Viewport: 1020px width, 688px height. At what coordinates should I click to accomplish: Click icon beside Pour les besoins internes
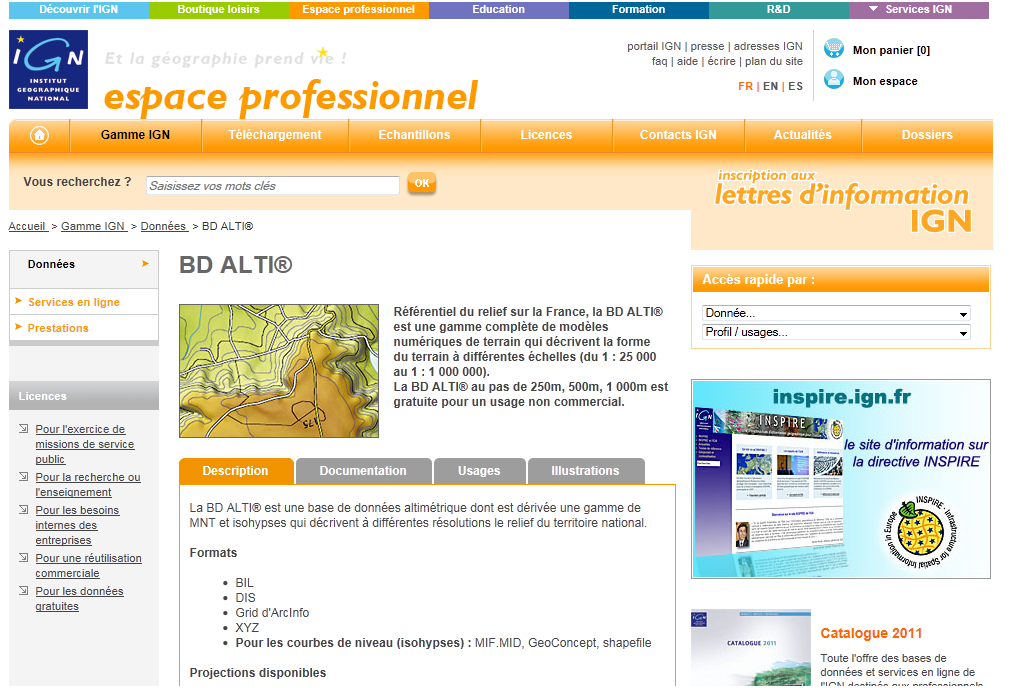click(x=24, y=509)
